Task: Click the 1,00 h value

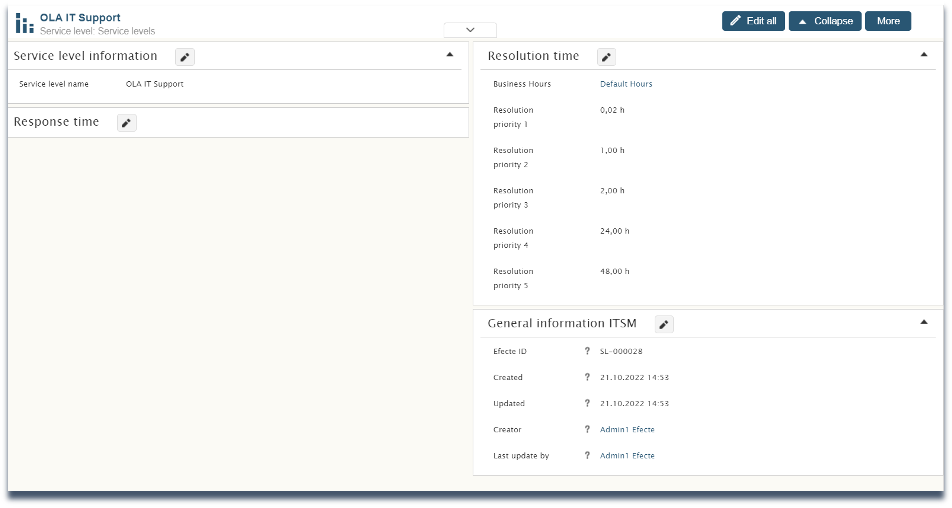Action: [x=612, y=150]
